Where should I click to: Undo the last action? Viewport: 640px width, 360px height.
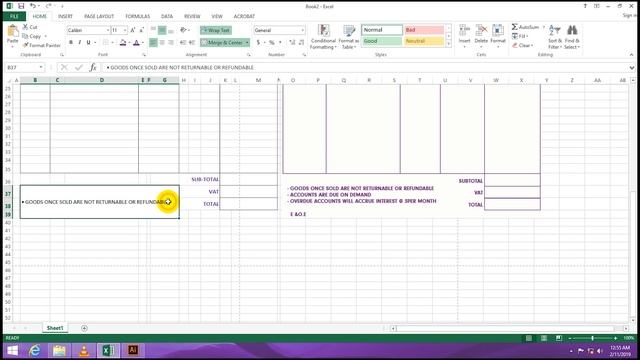point(33,6)
